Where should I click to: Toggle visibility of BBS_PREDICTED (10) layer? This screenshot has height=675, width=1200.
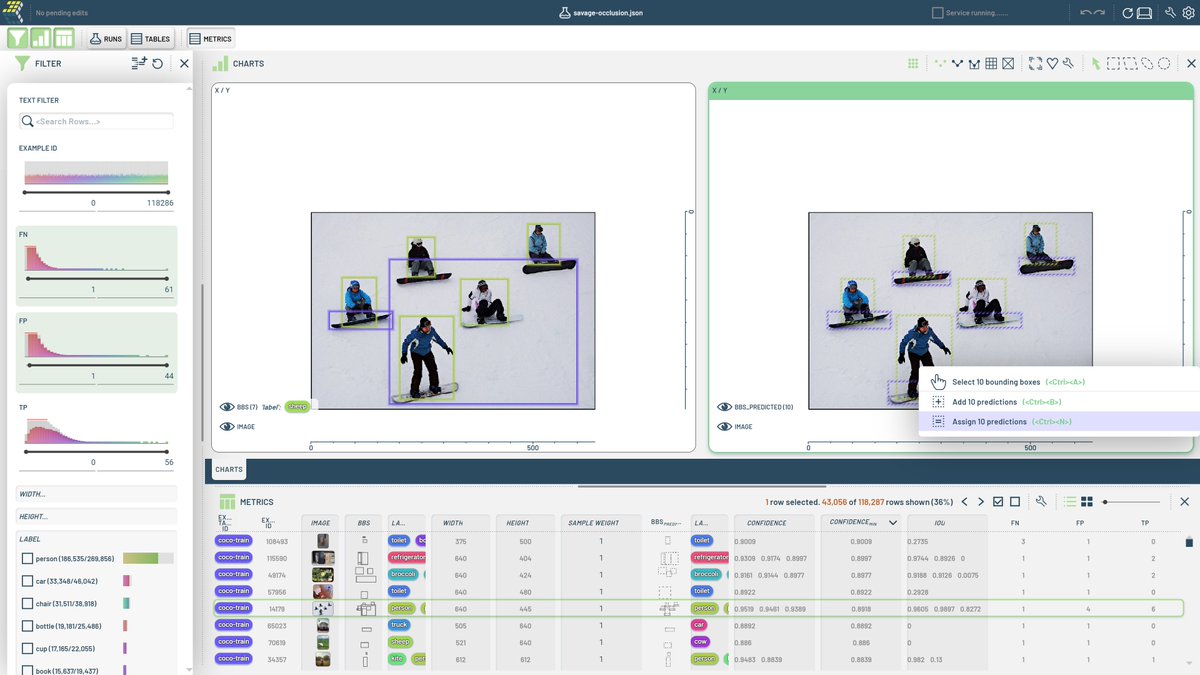pyautogui.click(x=725, y=407)
